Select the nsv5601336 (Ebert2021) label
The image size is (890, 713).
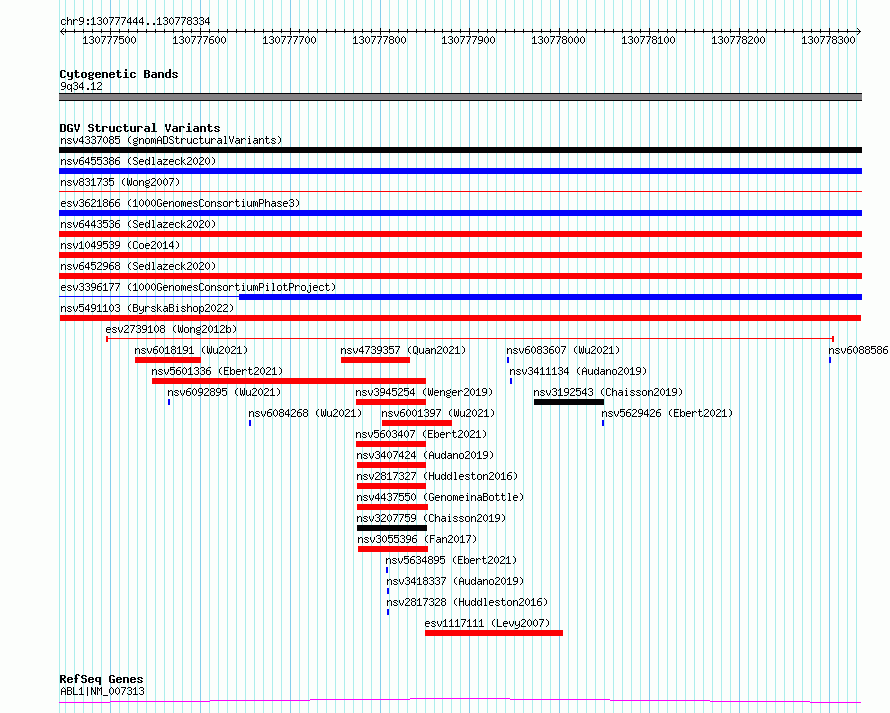click(217, 371)
